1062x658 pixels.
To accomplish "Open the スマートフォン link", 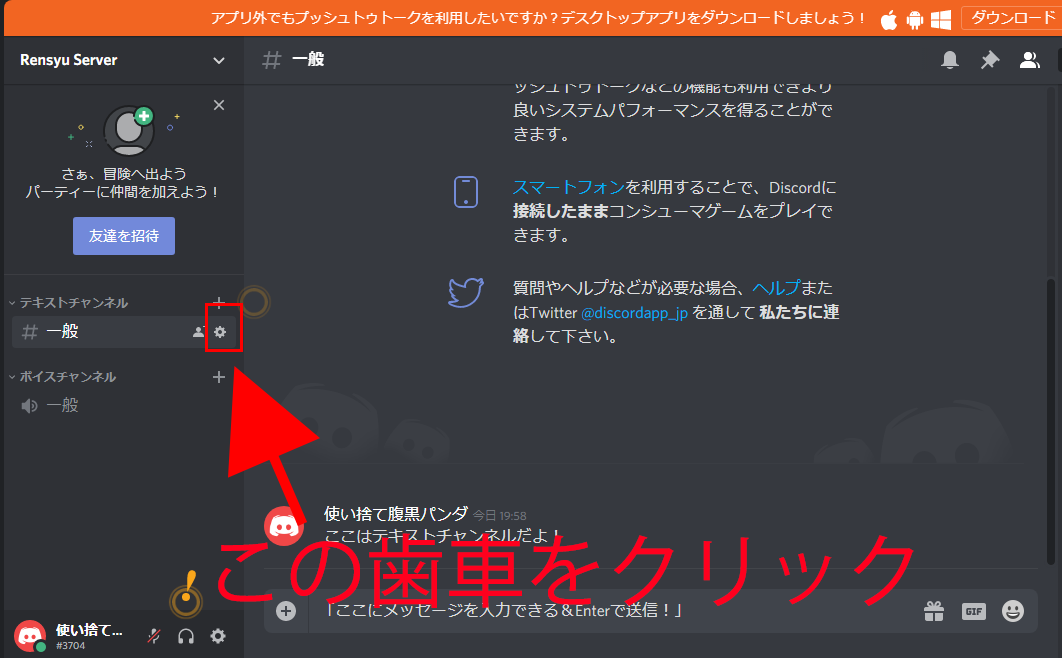I will pos(568,188).
